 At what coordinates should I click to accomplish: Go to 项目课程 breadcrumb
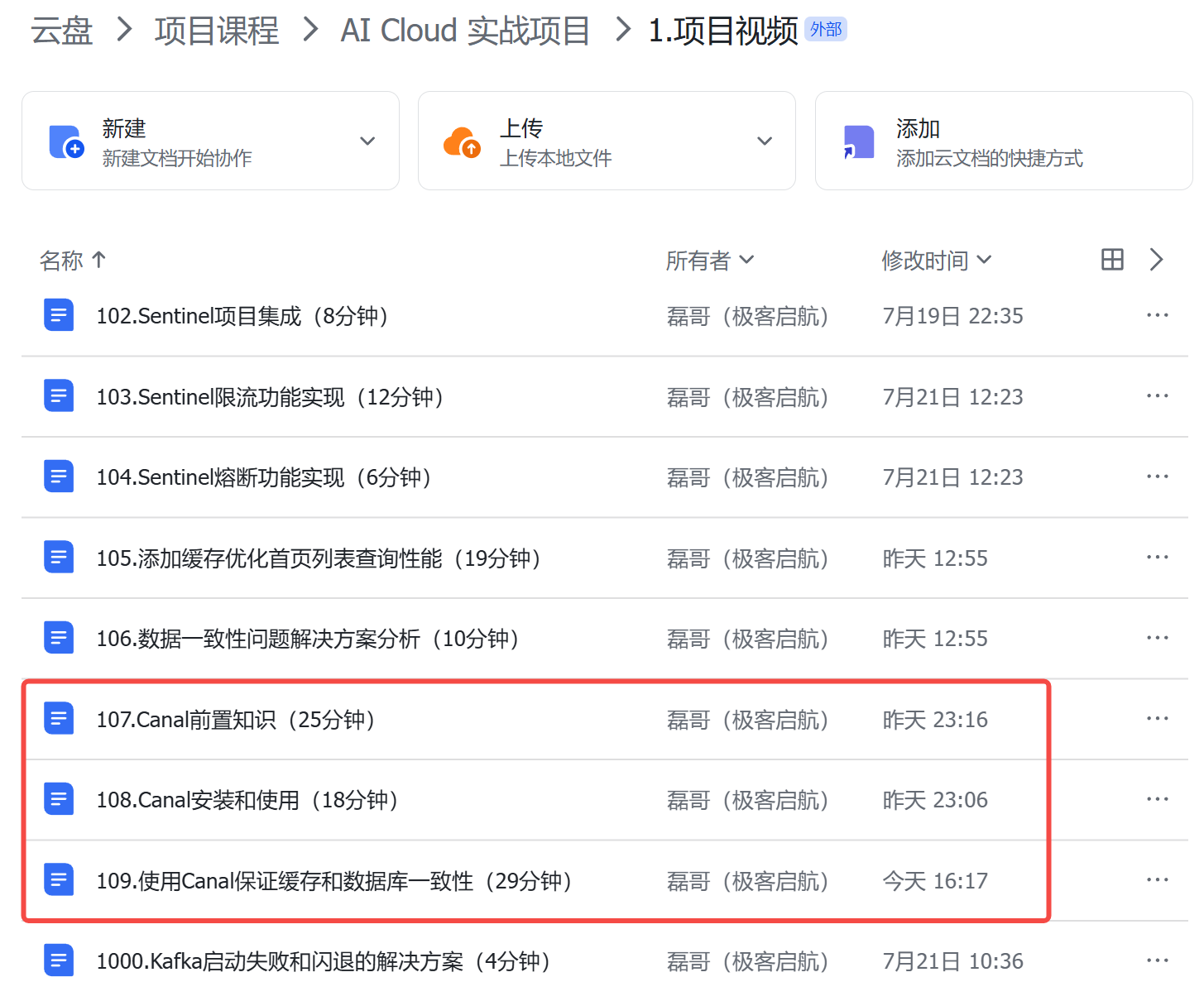point(217,31)
